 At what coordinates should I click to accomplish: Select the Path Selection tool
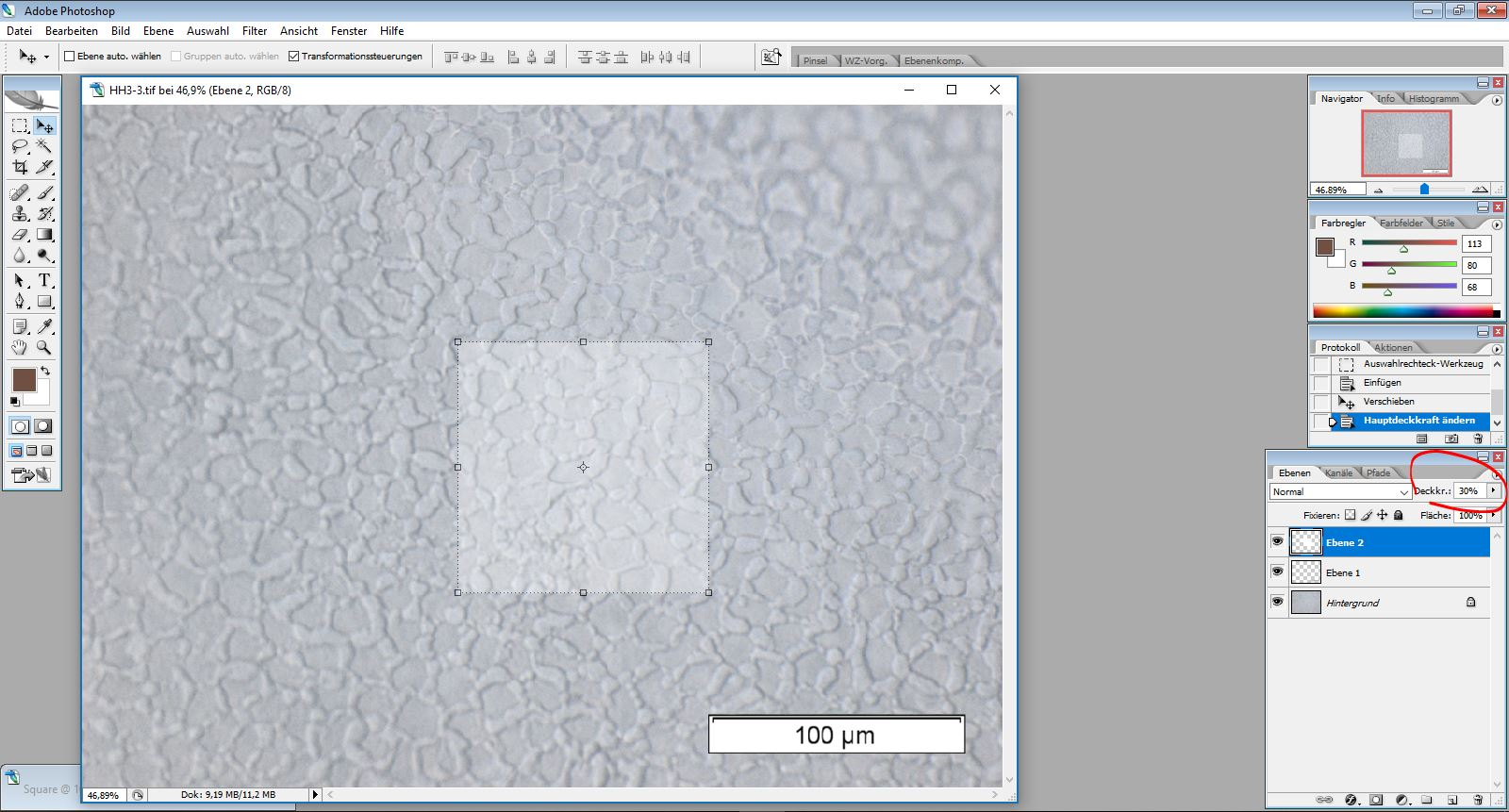point(20,280)
